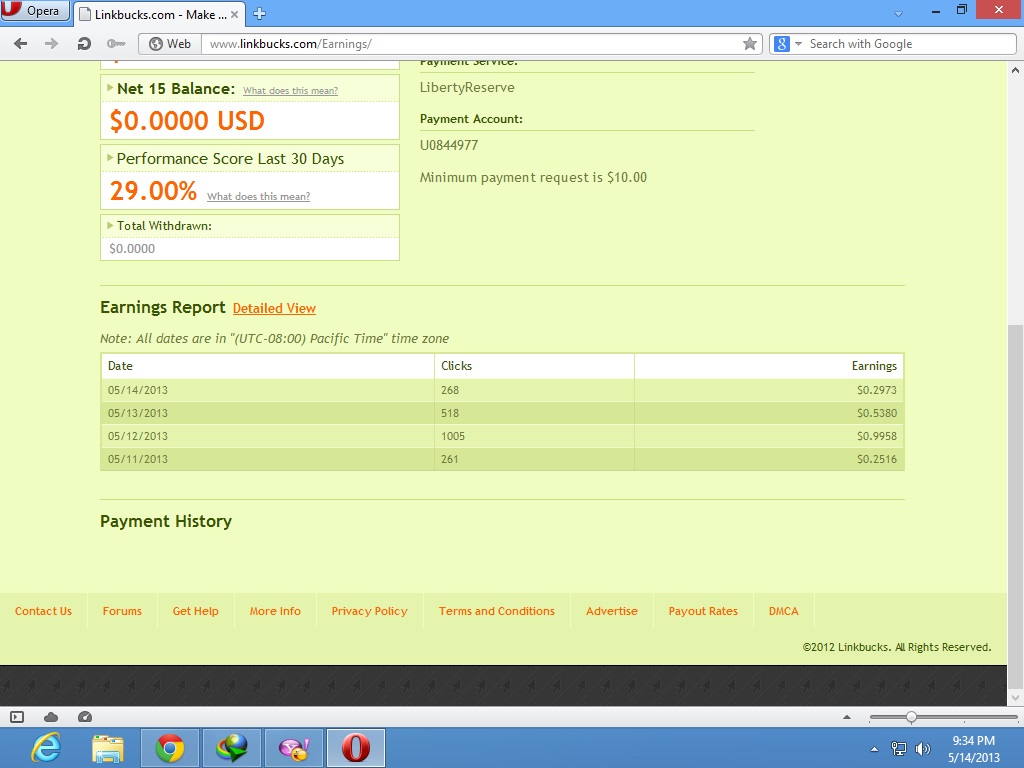Image resolution: width=1024 pixels, height=768 pixels.
Task: Open a new tab with plus button
Action: tap(259, 14)
